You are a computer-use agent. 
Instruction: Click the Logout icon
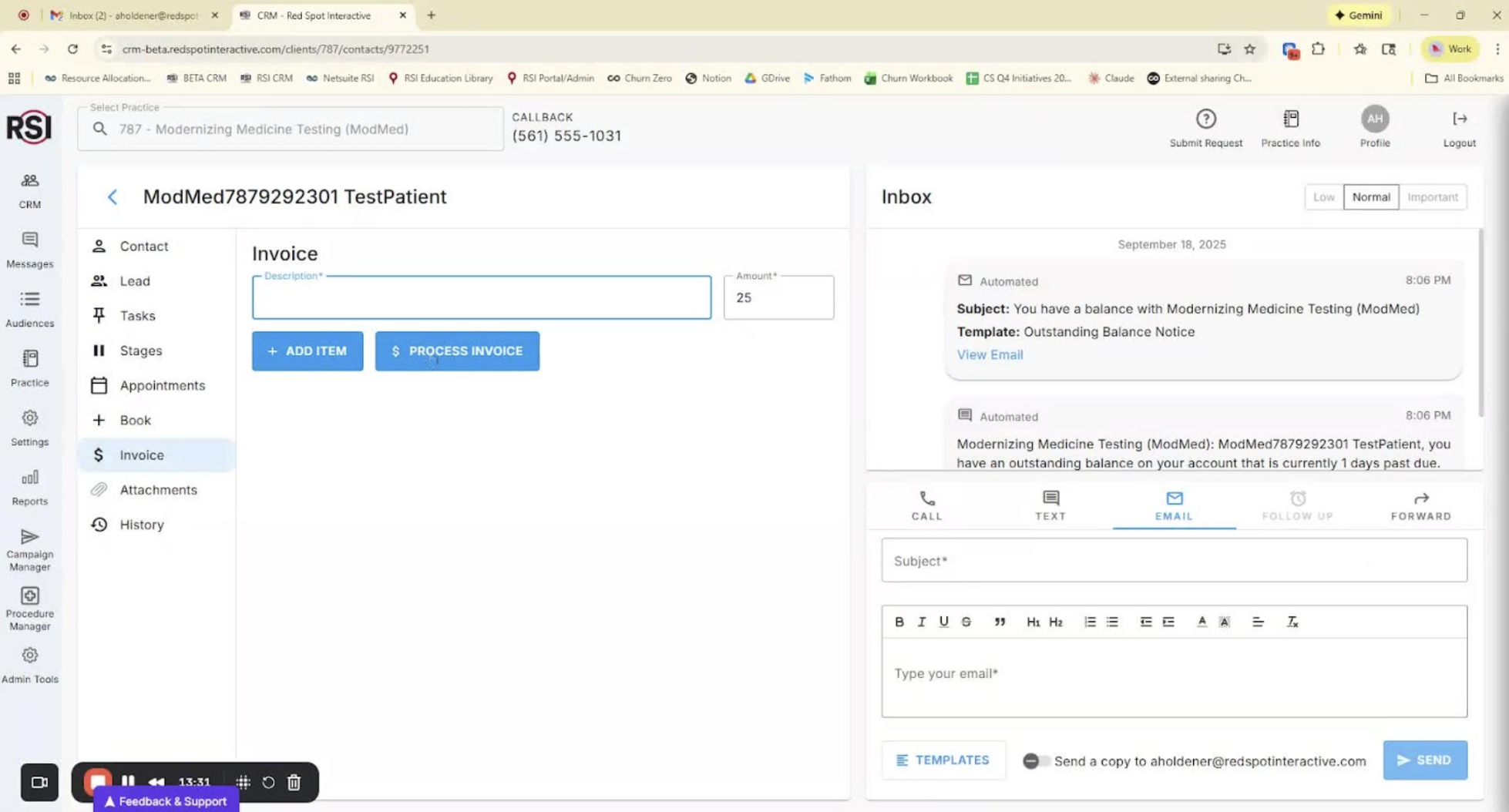(x=1459, y=120)
